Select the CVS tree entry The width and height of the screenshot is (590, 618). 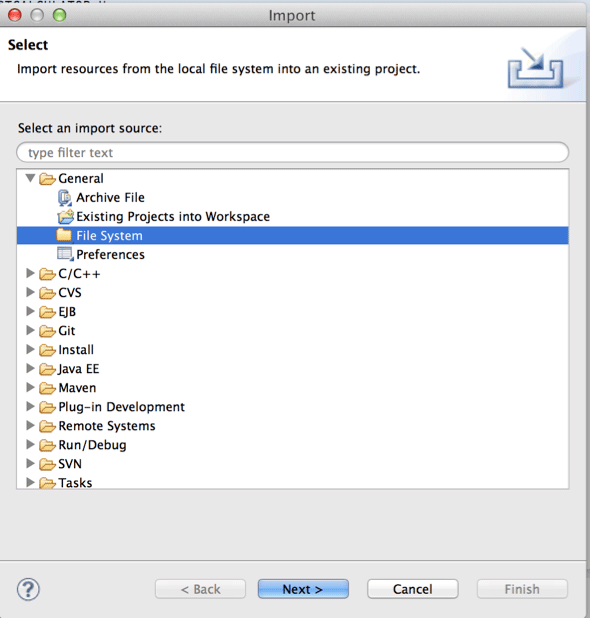70,292
